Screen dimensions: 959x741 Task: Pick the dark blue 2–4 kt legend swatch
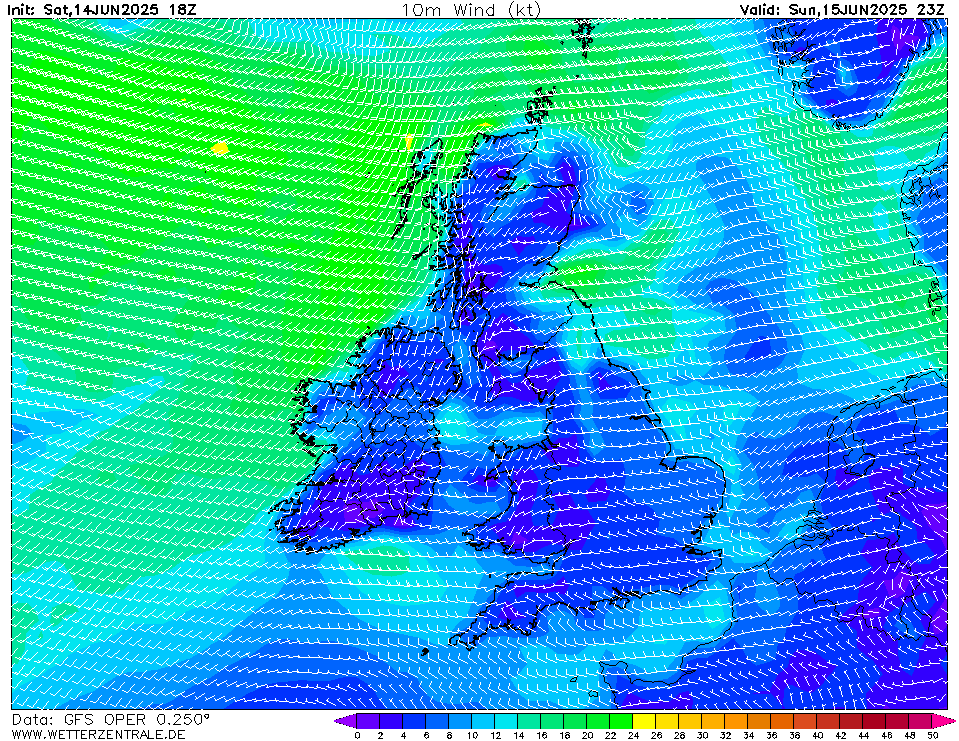click(x=391, y=721)
